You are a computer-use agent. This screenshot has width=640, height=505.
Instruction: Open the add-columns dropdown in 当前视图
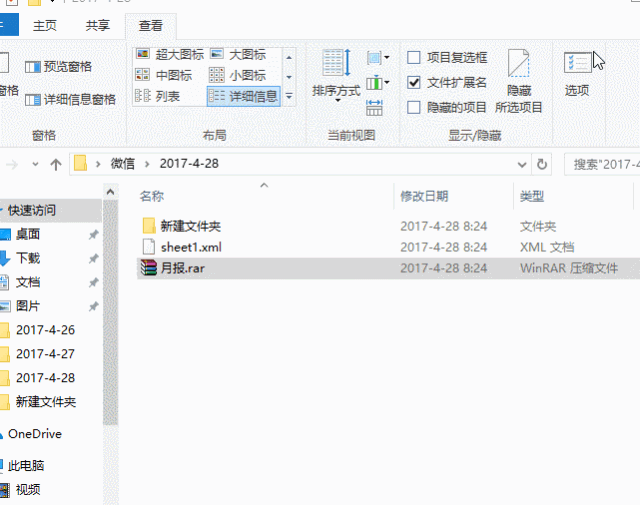[x=378, y=83]
